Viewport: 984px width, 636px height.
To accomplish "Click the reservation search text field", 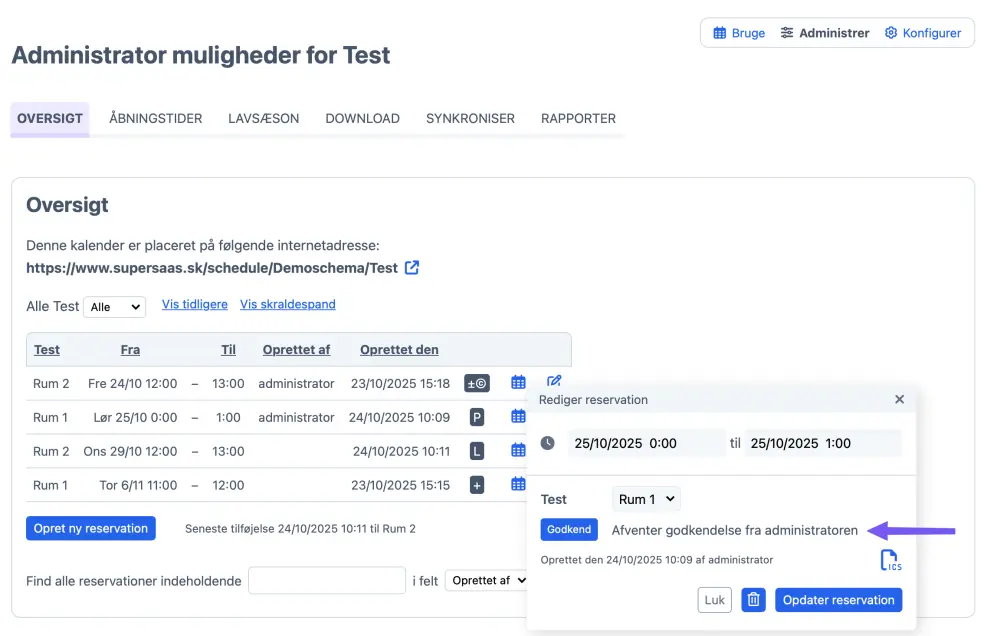I will (x=326, y=580).
